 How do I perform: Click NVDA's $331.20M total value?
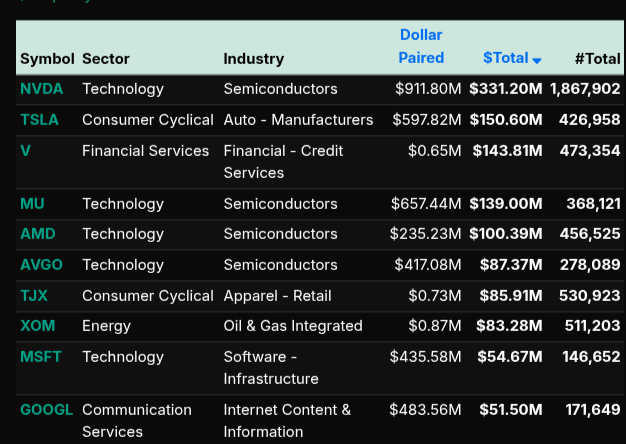coord(506,89)
